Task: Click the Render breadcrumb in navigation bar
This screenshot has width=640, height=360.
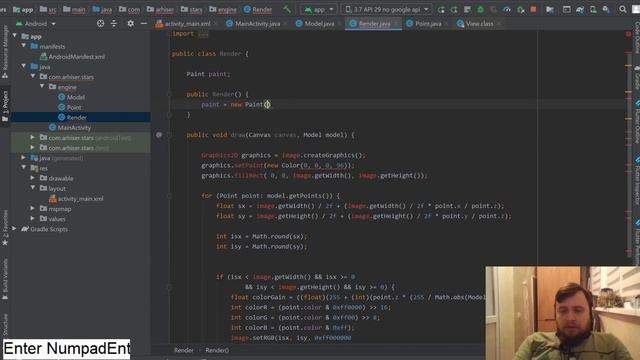Action: [x=258, y=9]
